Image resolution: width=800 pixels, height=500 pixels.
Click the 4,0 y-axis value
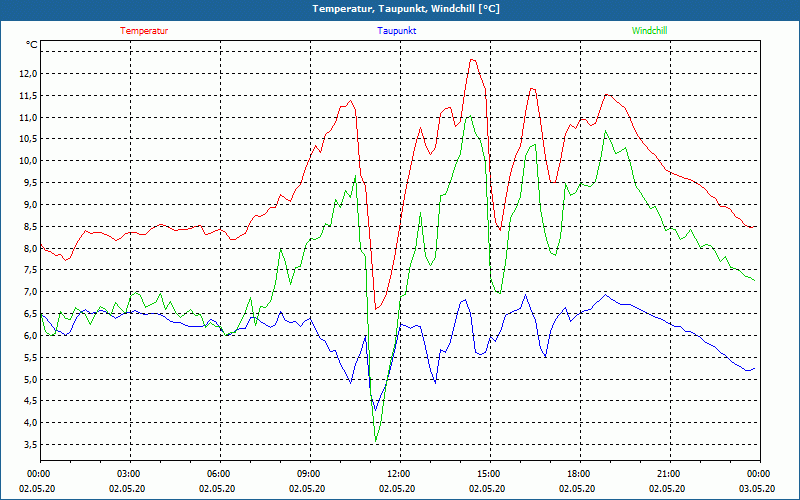pos(30,422)
